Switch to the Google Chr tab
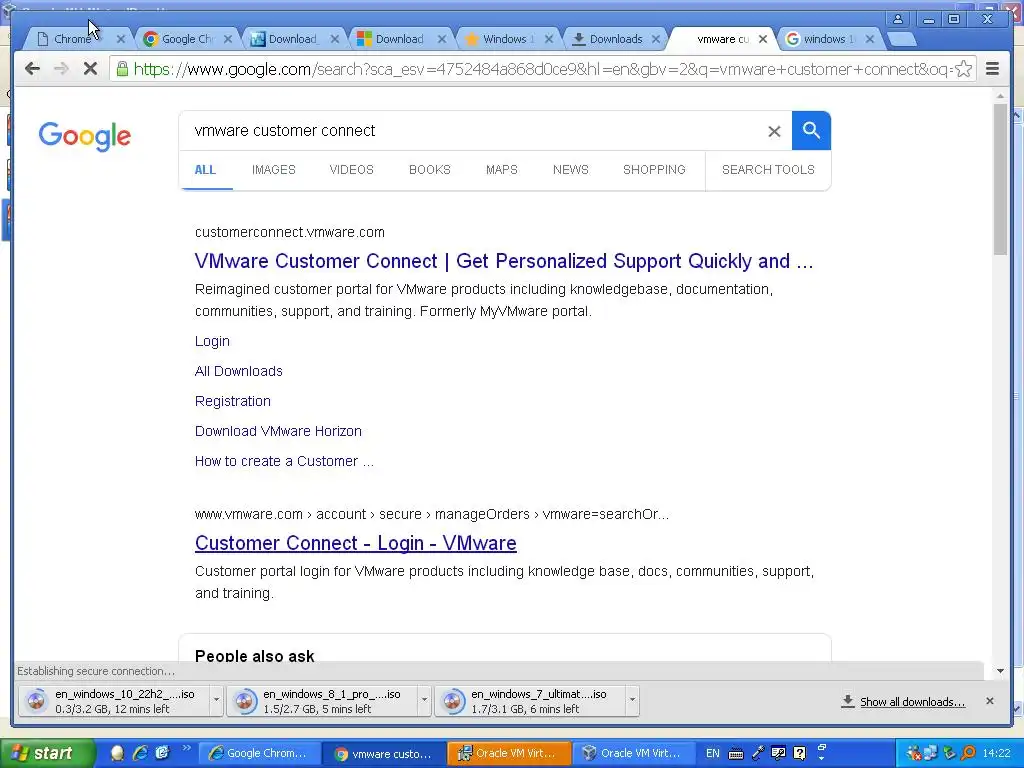The image size is (1024, 768). point(186,39)
